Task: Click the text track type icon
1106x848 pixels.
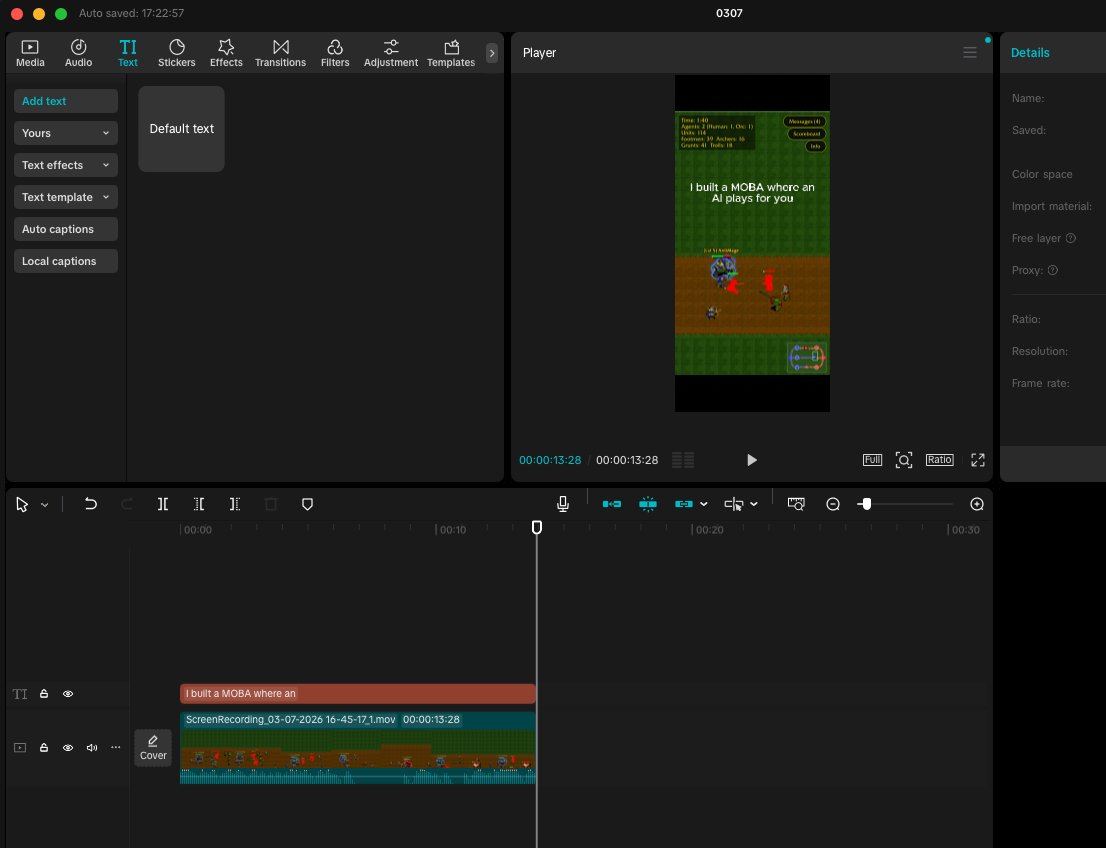Action: pyautogui.click(x=20, y=693)
